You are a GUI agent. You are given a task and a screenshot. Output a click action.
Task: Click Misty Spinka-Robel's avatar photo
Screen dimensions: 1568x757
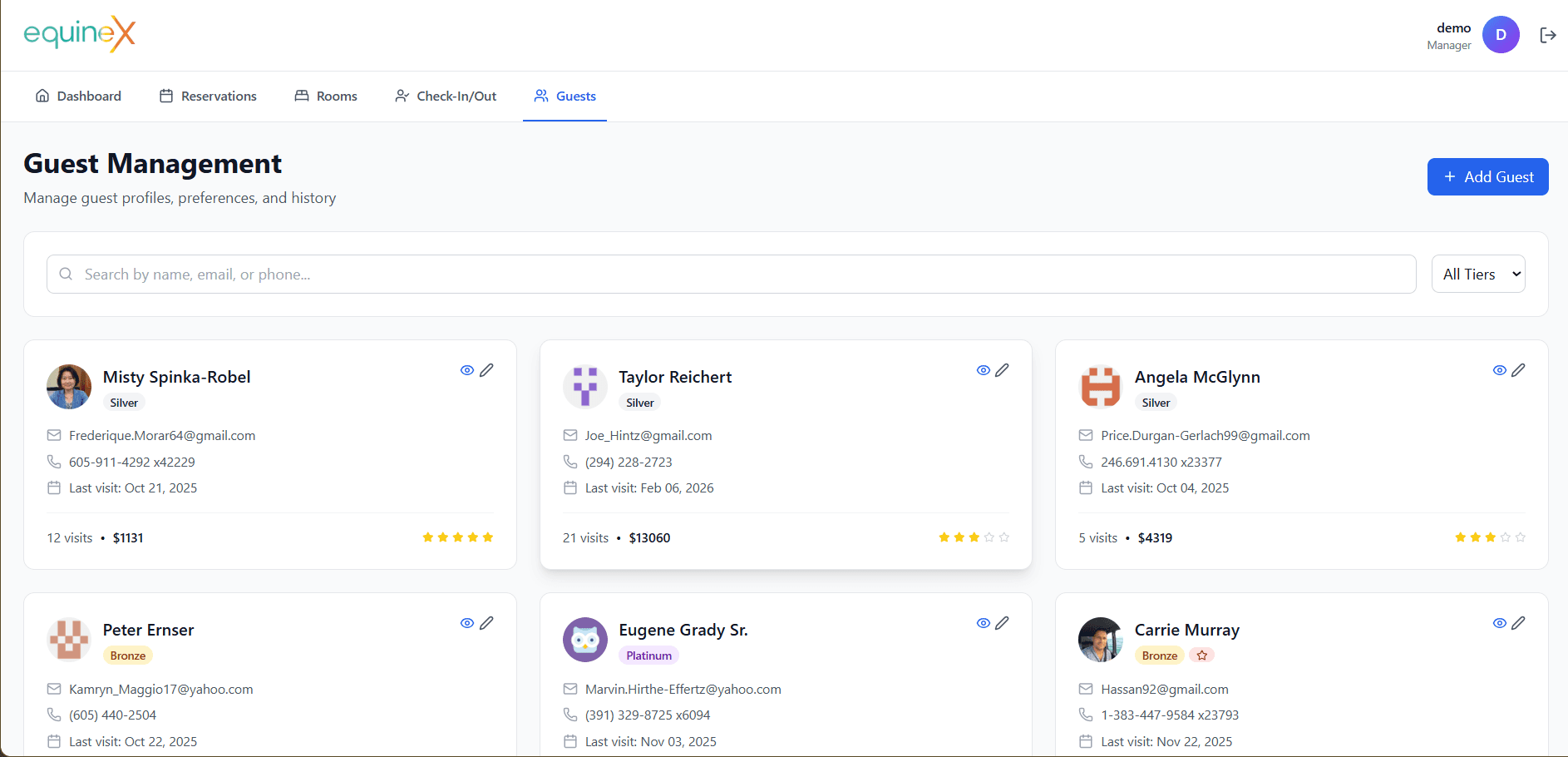pos(69,387)
